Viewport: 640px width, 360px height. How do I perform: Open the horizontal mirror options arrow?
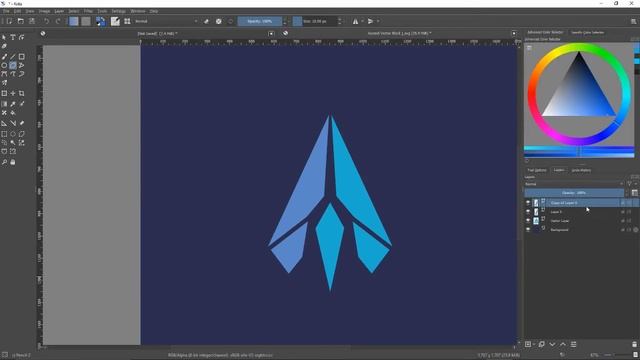coord(362,21)
